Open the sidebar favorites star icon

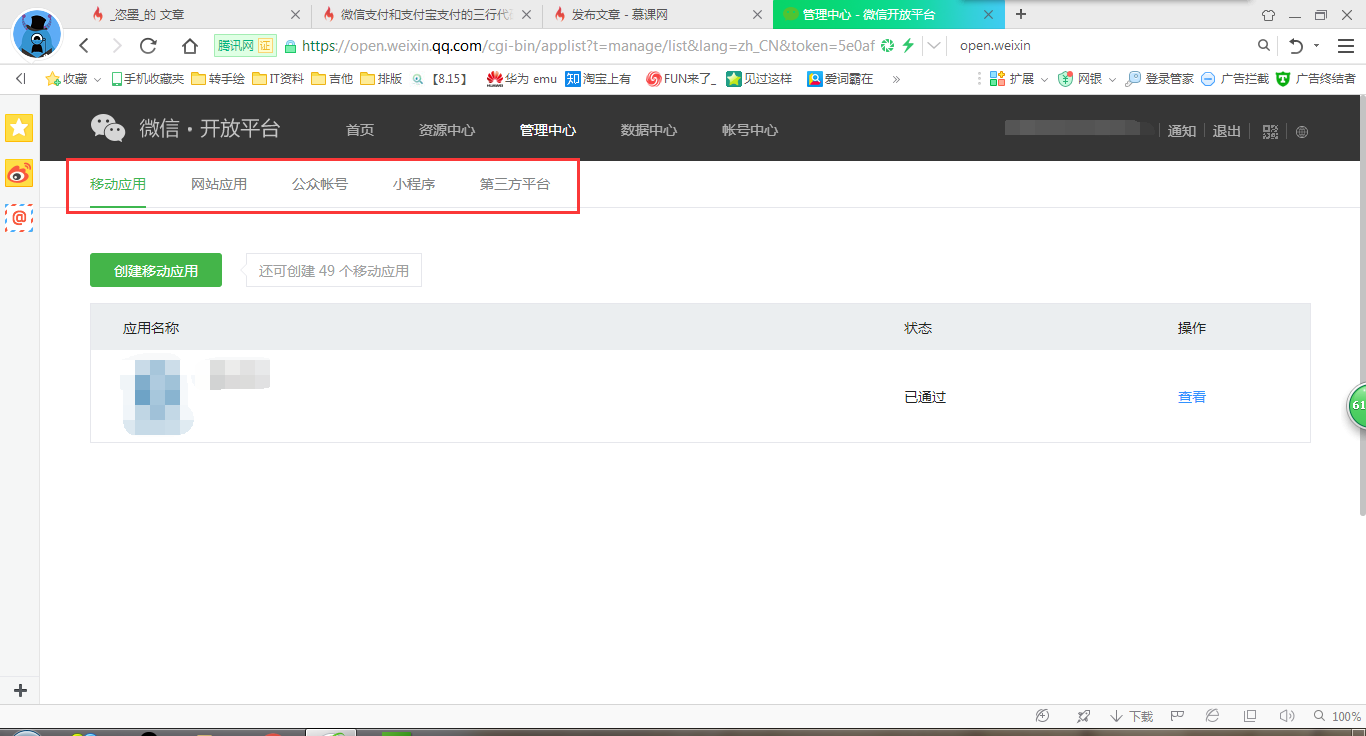19,127
